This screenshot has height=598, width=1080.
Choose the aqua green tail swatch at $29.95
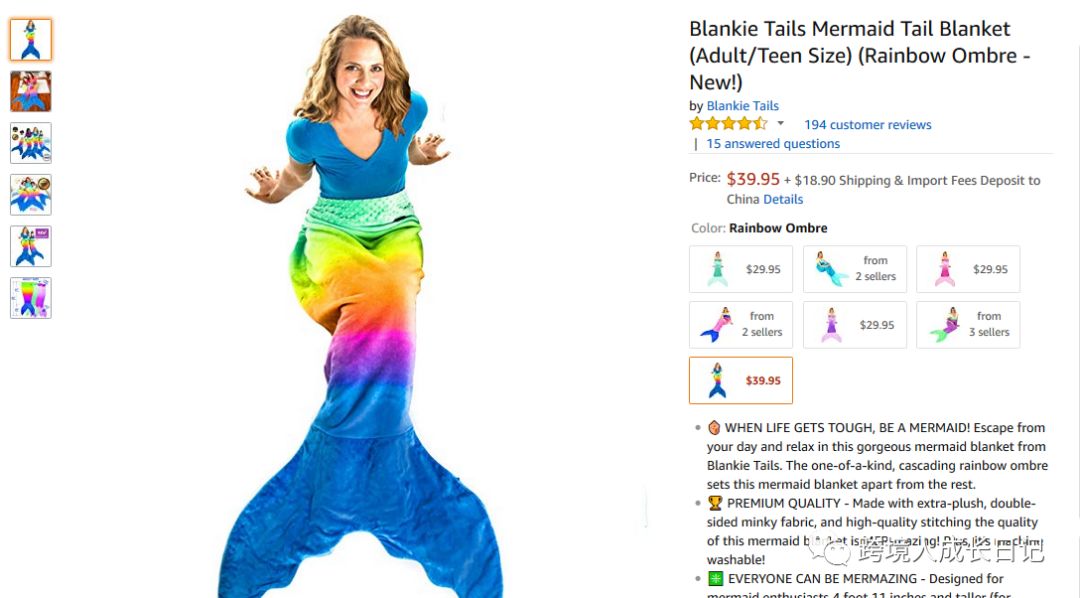(740, 269)
